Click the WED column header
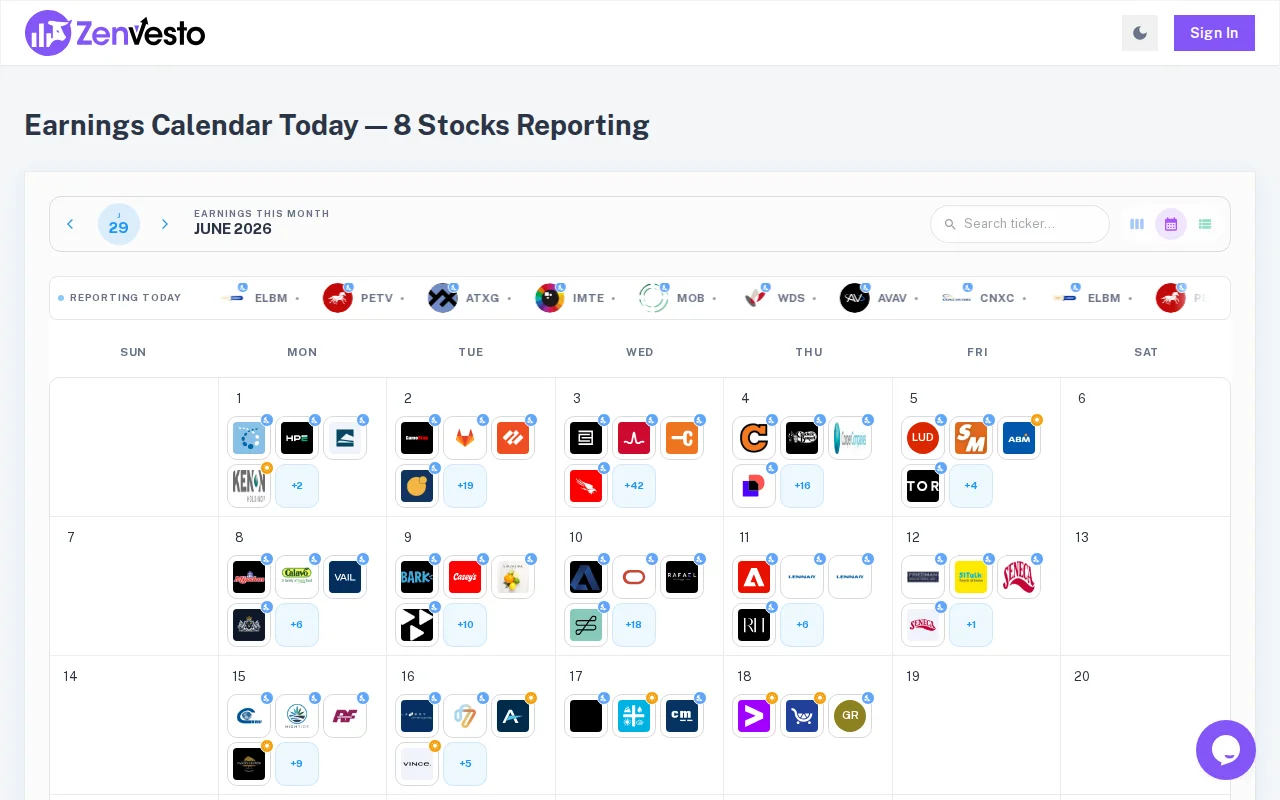 tap(640, 352)
